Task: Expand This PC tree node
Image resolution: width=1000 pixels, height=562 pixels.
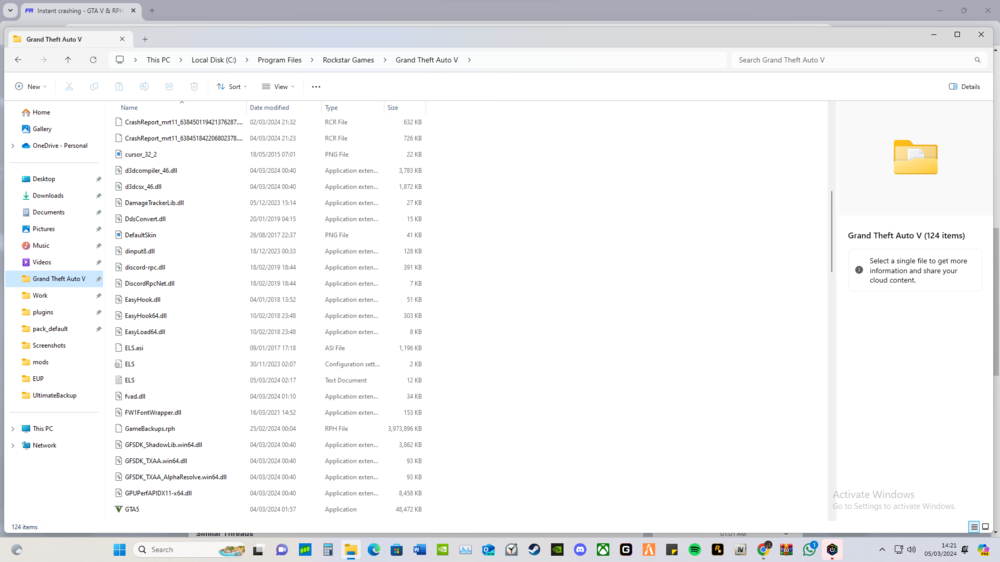Action: 13,429
